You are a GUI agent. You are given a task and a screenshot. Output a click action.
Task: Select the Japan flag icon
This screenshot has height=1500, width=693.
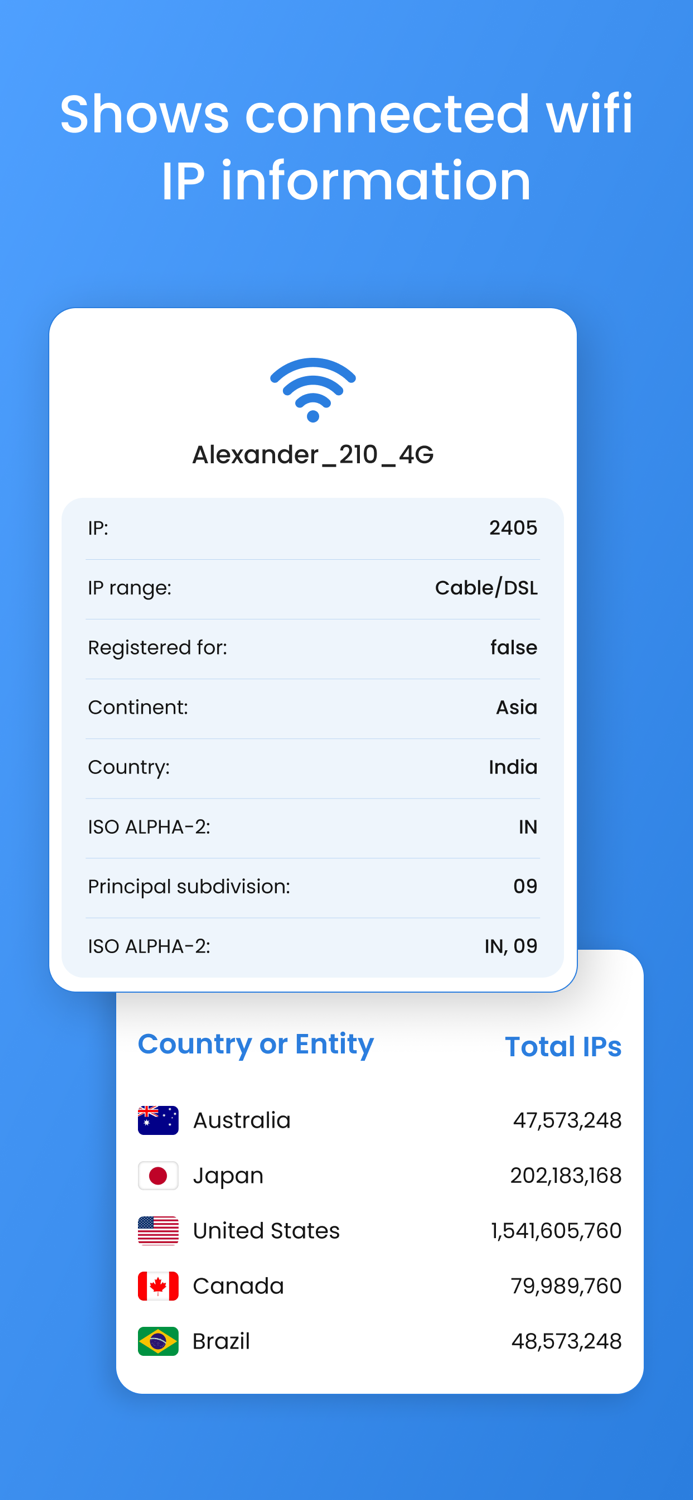(158, 1175)
